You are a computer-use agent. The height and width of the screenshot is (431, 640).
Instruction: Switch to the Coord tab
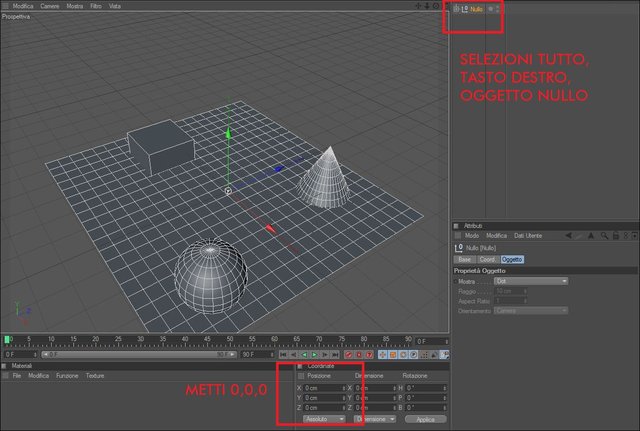pyautogui.click(x=487, y=260)
